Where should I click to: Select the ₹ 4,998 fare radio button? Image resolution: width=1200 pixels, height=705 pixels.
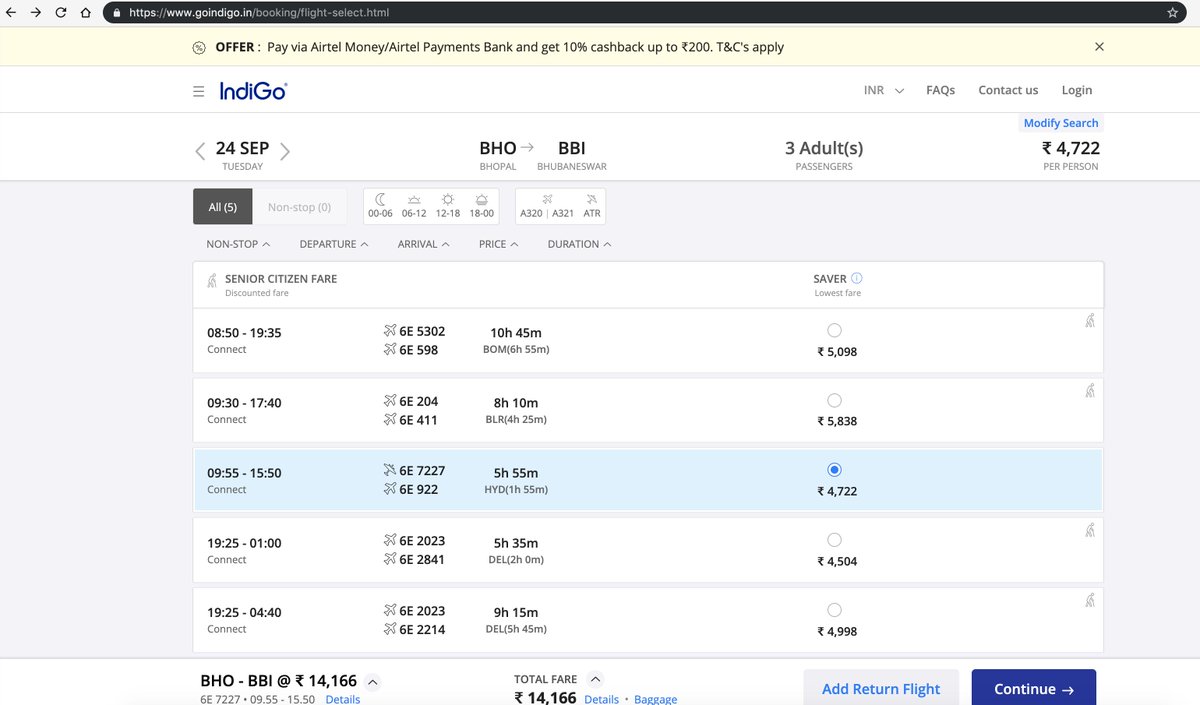[x=835, y=610]
